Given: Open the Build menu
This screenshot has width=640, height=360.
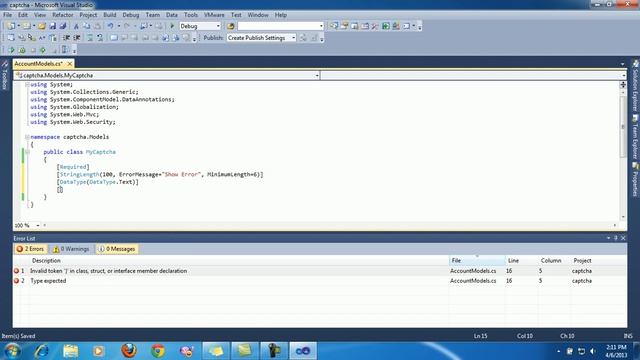Looking at the screenshot, I should [x=109, y=15].
